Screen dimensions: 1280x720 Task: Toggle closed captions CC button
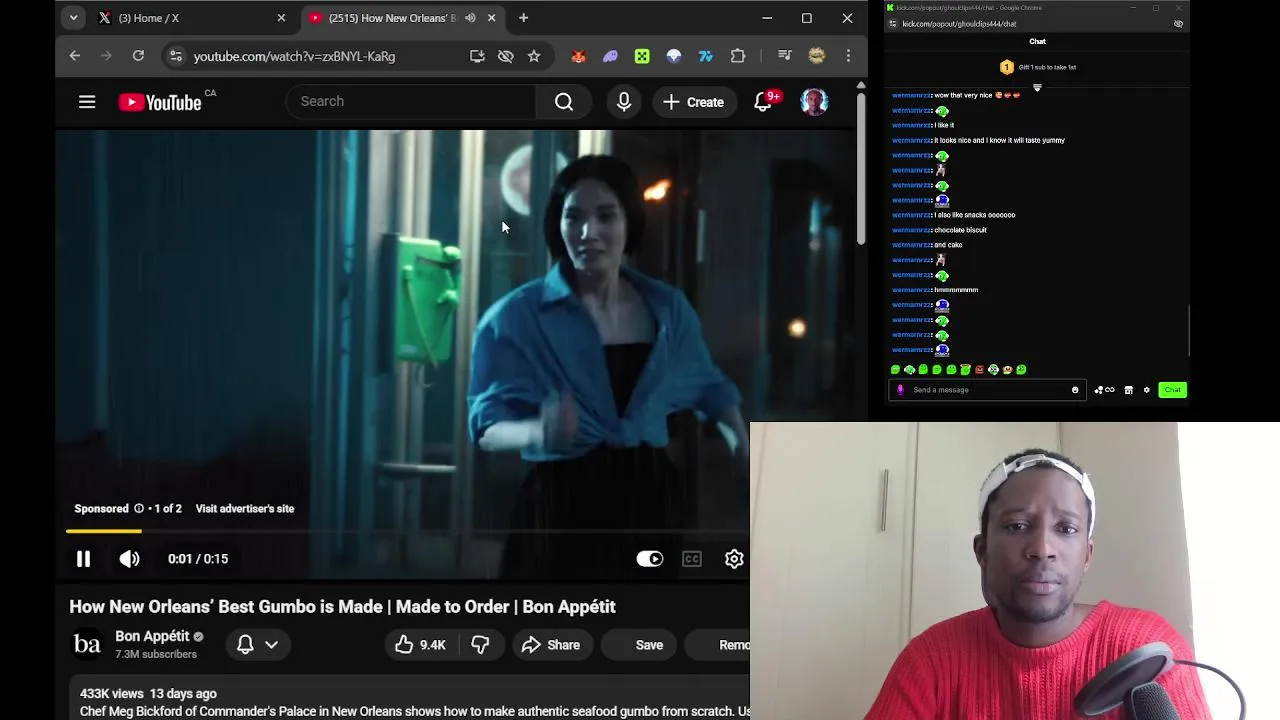tap(692, 559)
